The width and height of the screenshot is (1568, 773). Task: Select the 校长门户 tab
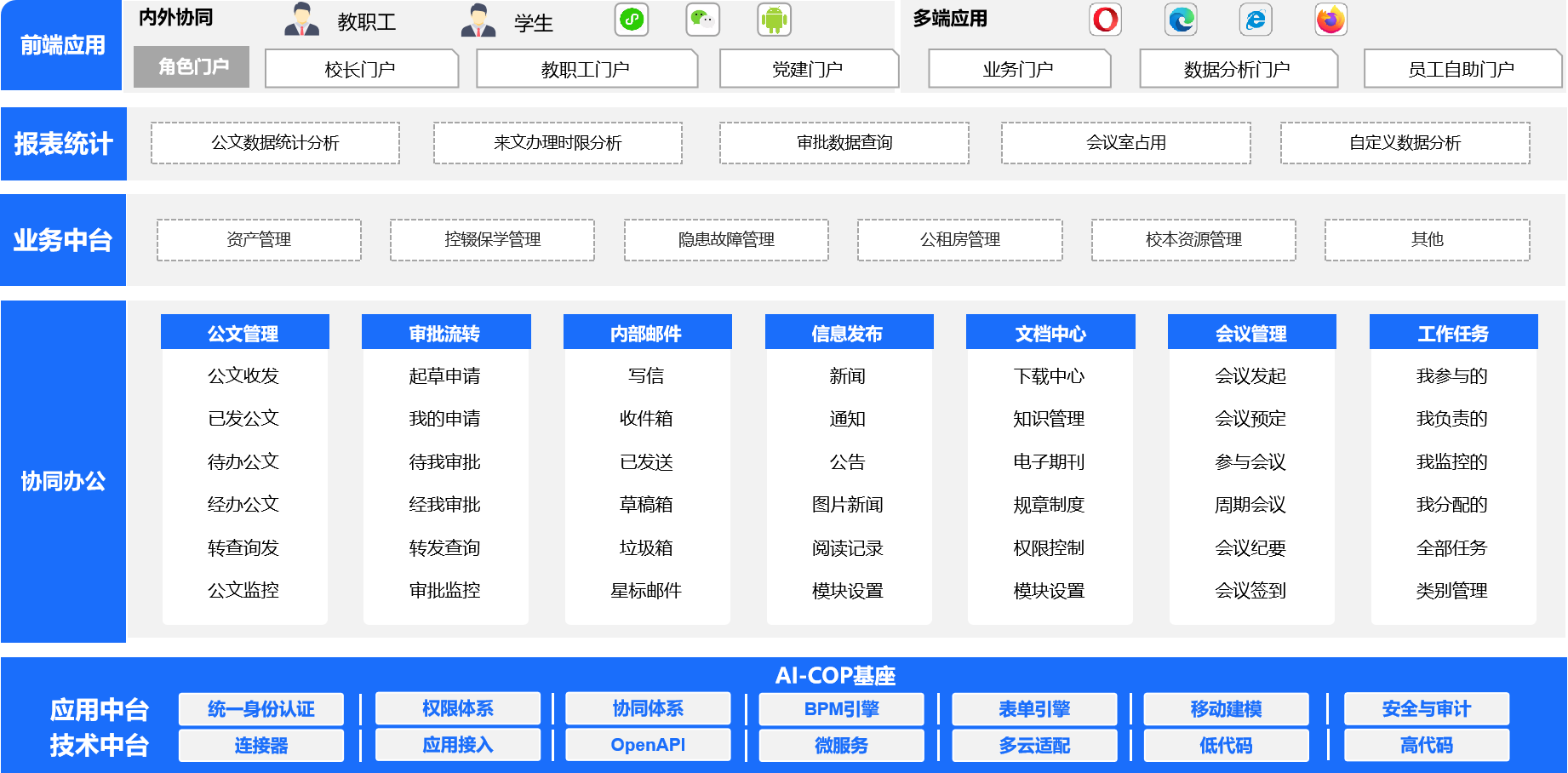pyautogui.click(x=361, y=69)
